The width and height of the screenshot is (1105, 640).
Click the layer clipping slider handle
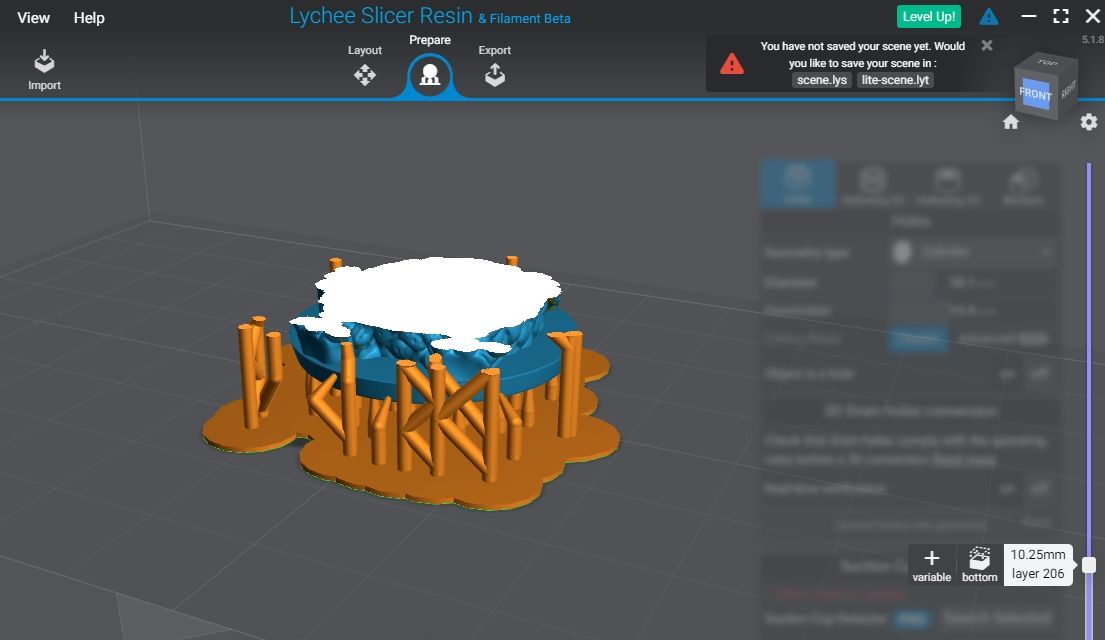point(1089,565)
